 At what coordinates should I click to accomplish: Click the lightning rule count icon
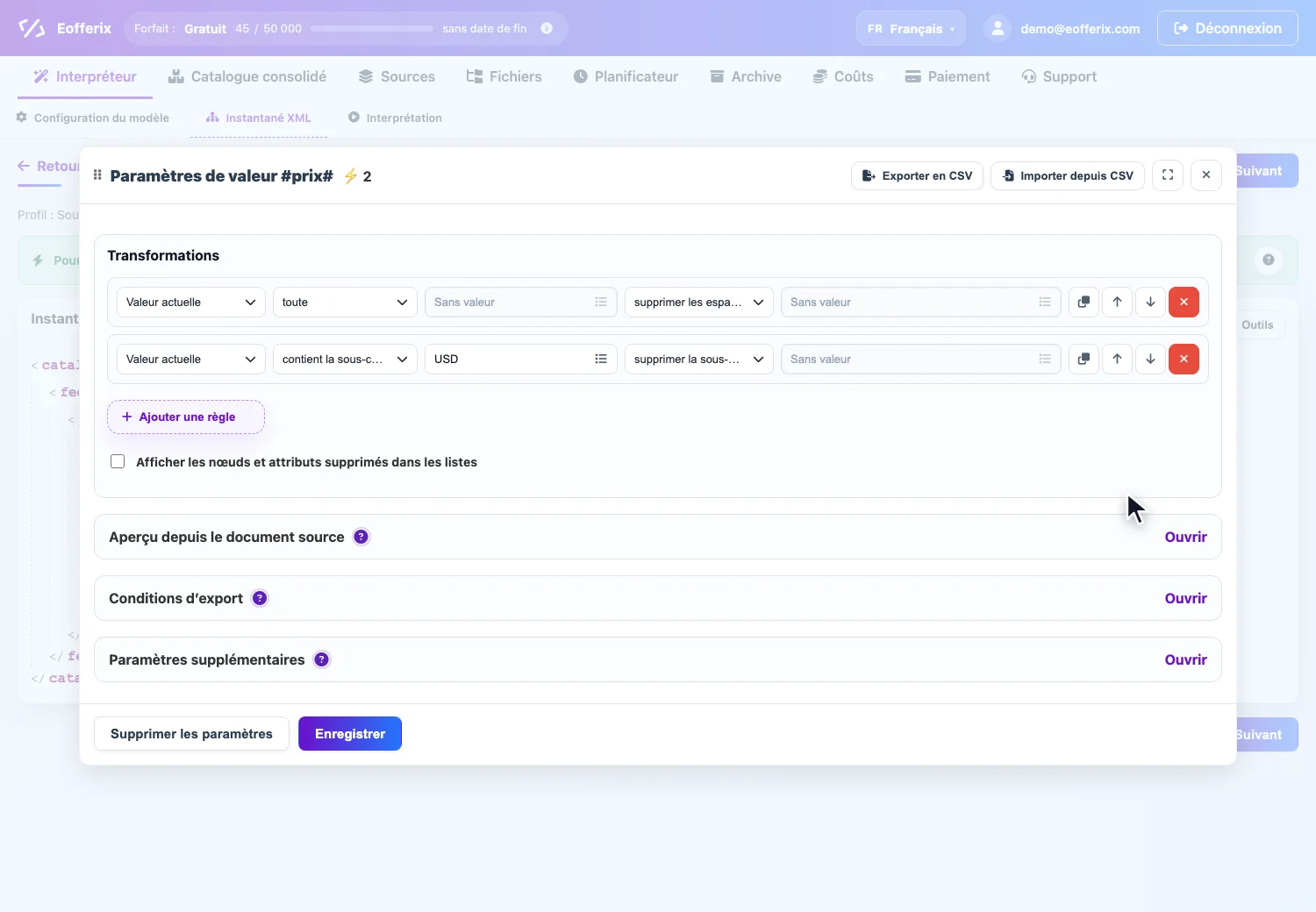point(350,176)
